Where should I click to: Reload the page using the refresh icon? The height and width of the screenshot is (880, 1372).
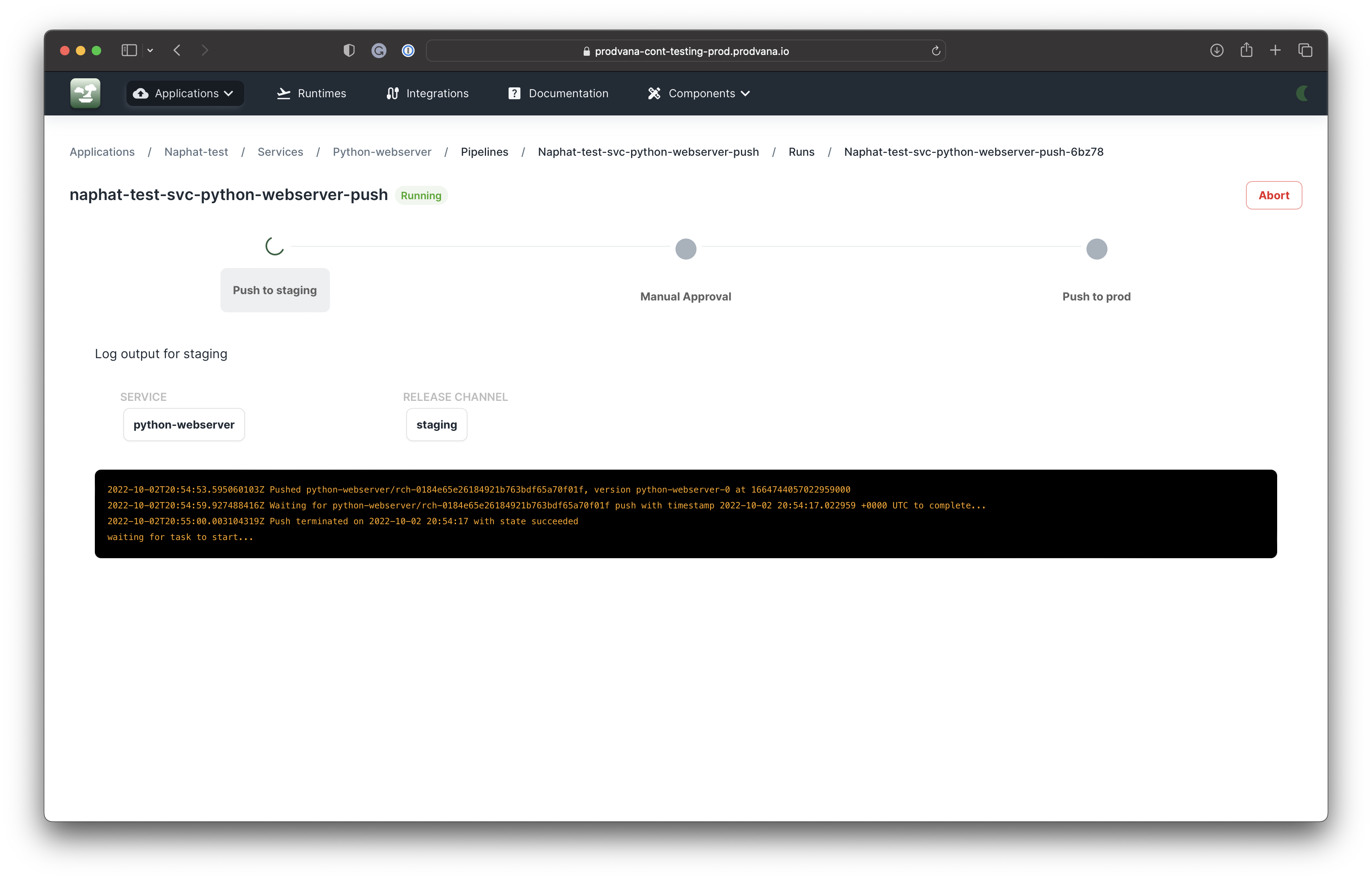tap(936, 51)
